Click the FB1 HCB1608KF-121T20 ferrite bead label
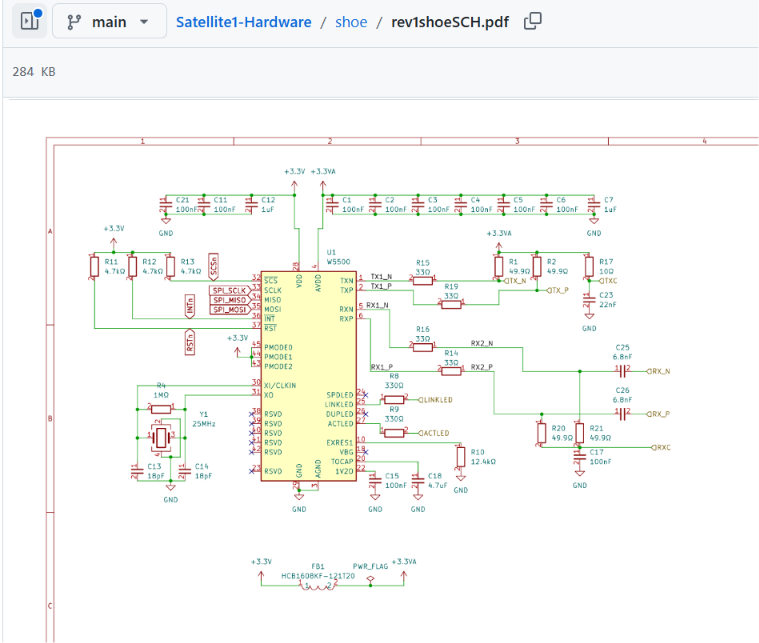The height and width of the screenshot is (643, 759). (318, 571)
